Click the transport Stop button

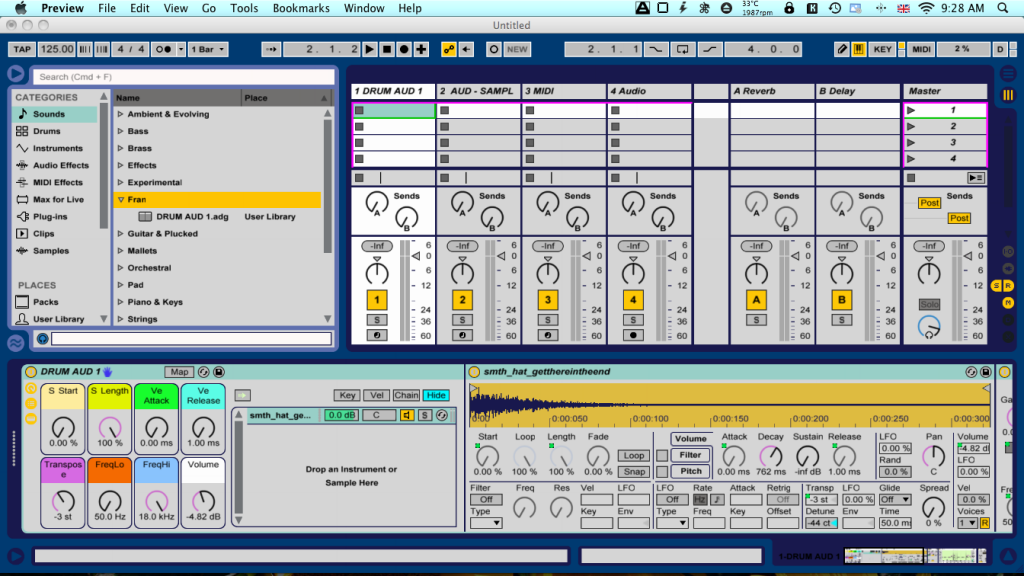[x=387, y=49]
